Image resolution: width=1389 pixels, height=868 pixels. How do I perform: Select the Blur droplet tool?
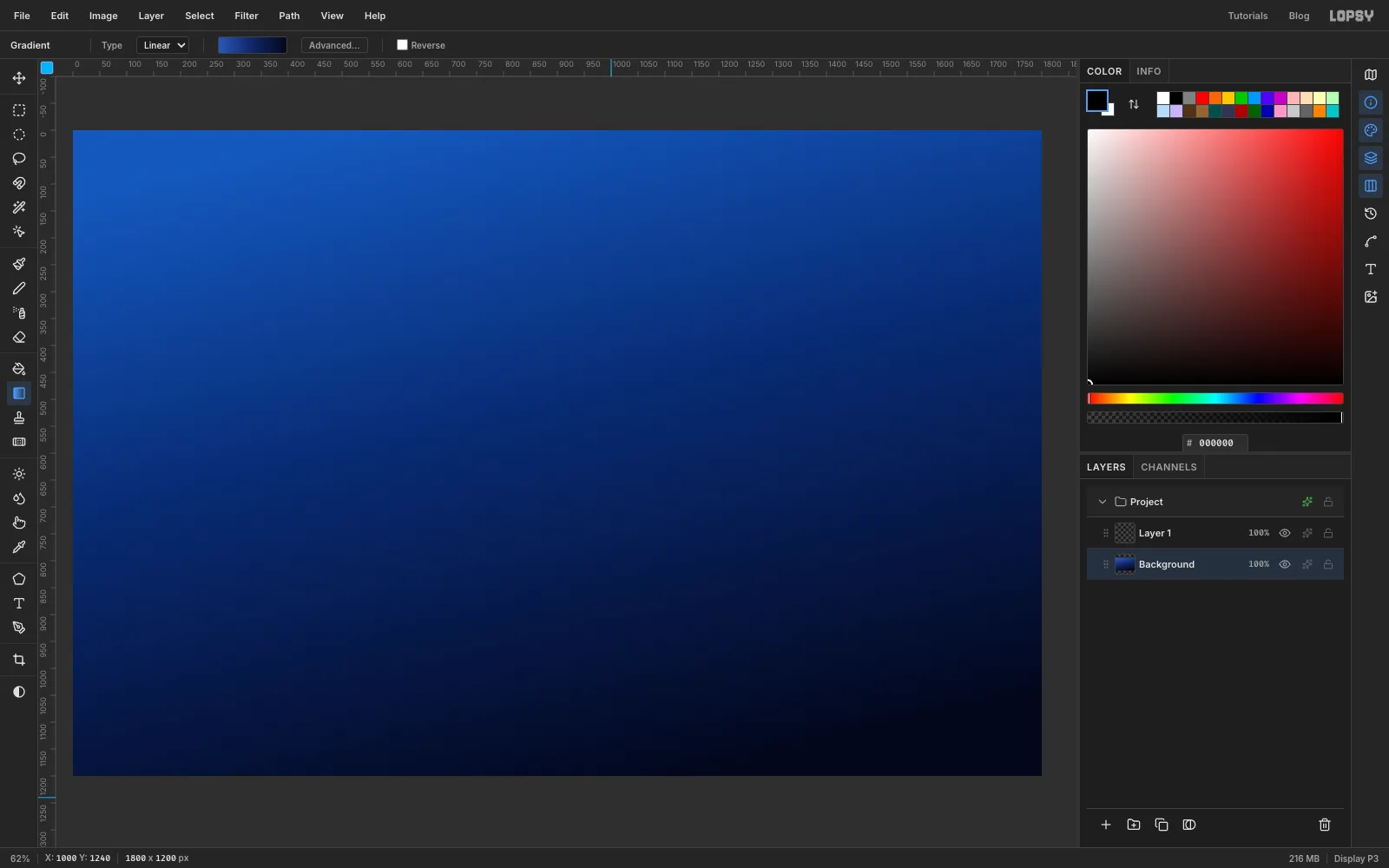(19, 498)
